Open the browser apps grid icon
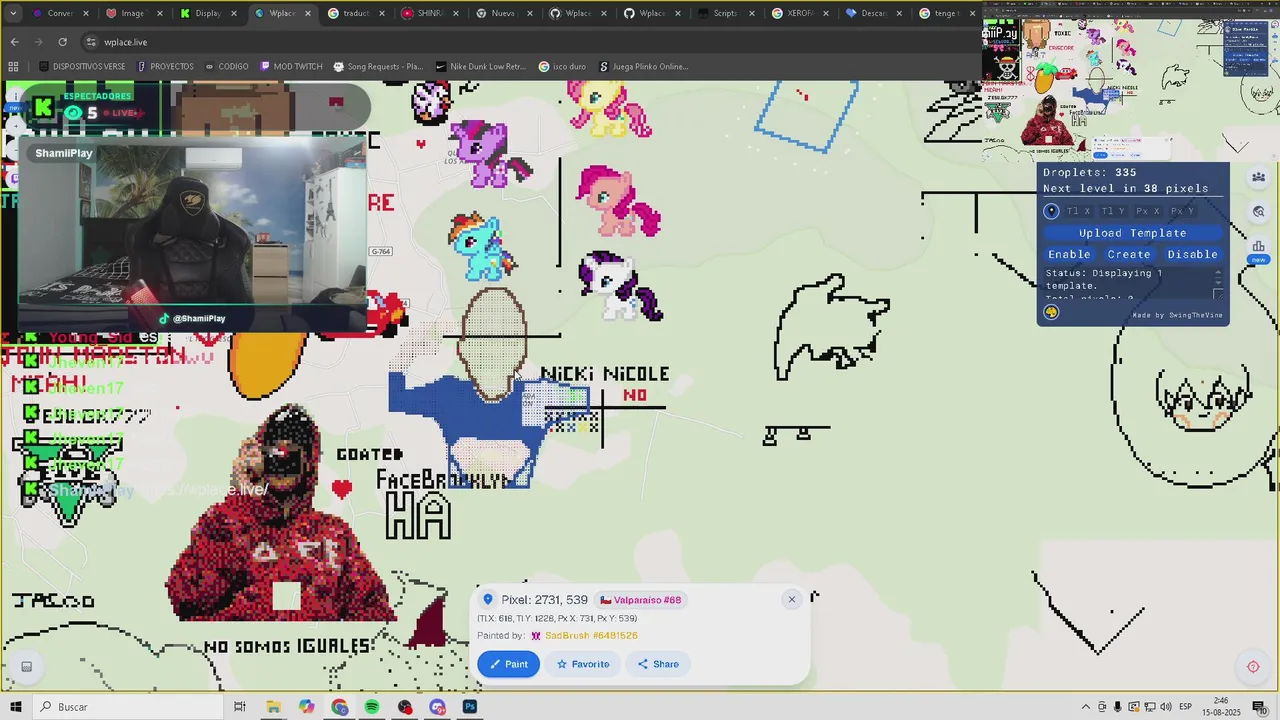Screen dimensions: 1280x720 tap(13, 67)
